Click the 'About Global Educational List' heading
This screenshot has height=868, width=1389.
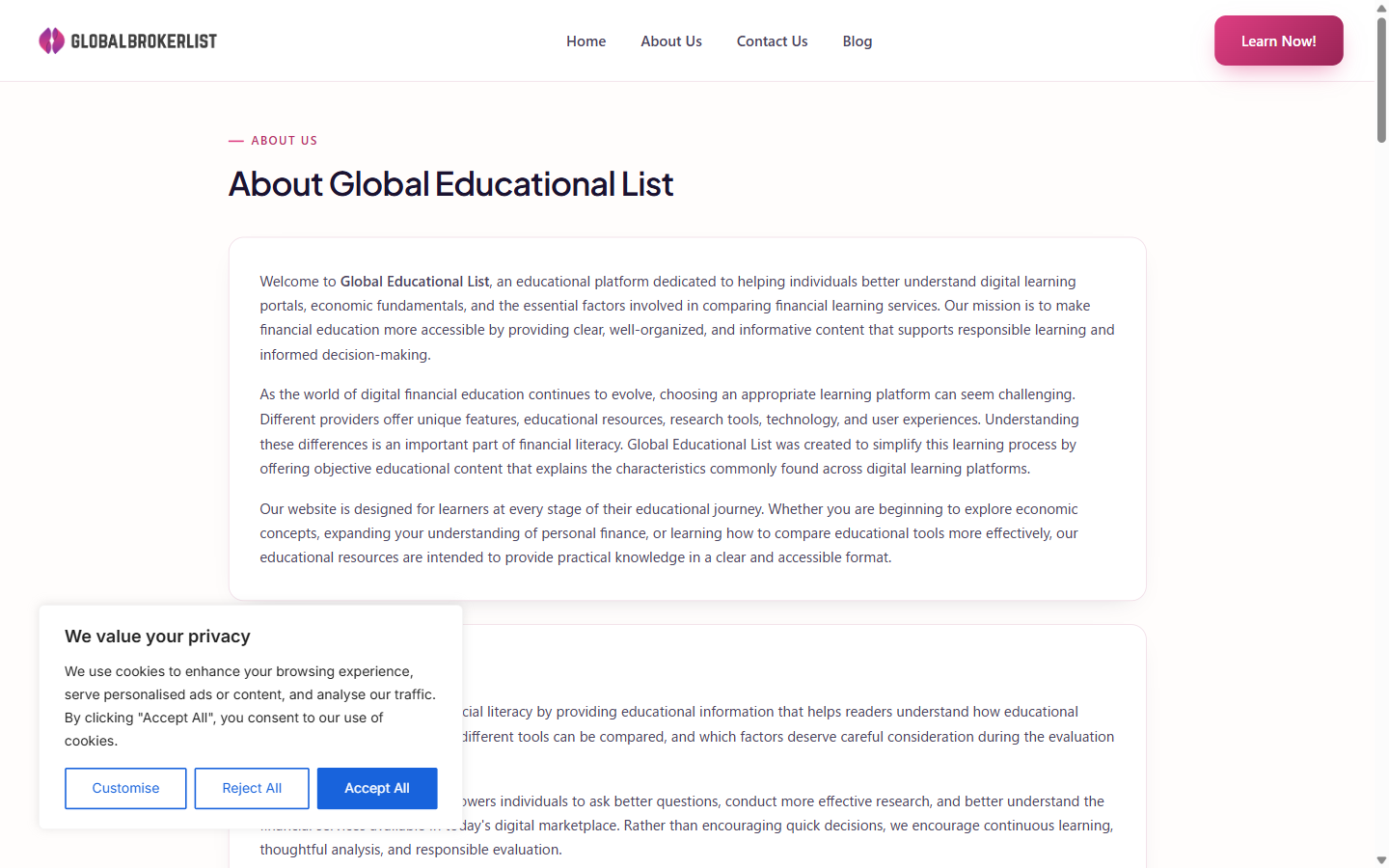point(450,184)
